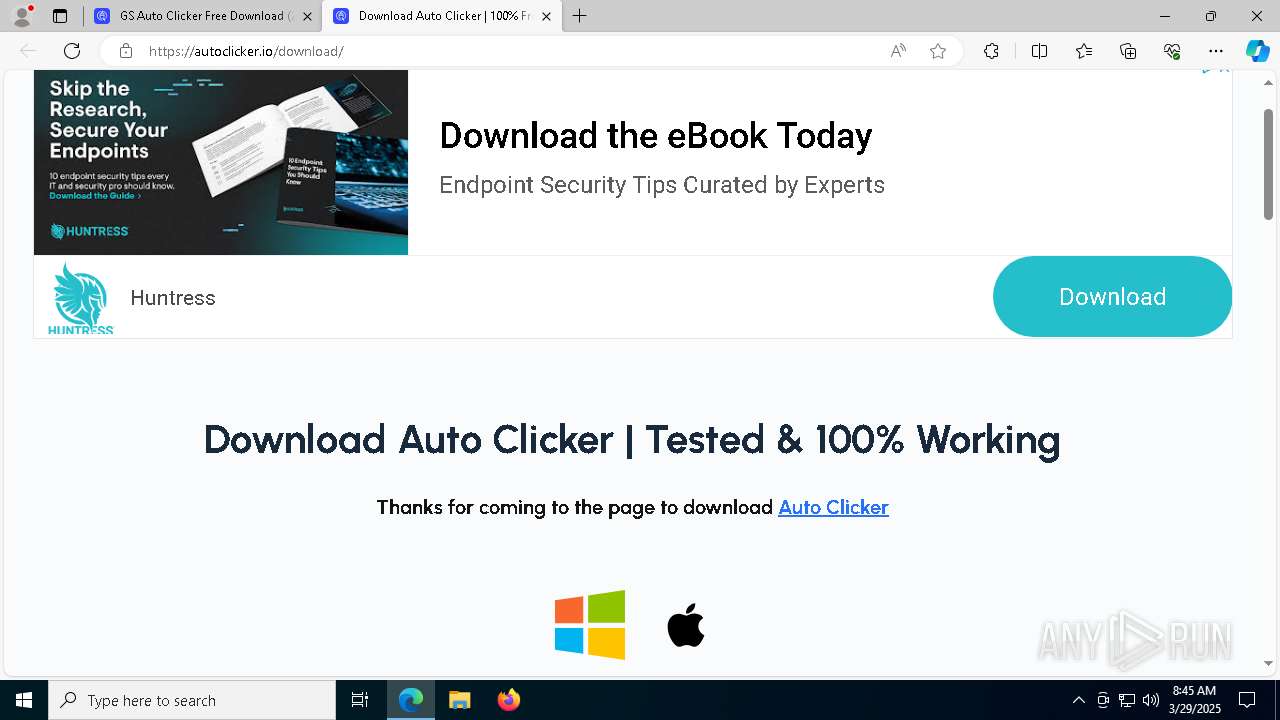Choose the Windows logo download option

tap(590, 625)
